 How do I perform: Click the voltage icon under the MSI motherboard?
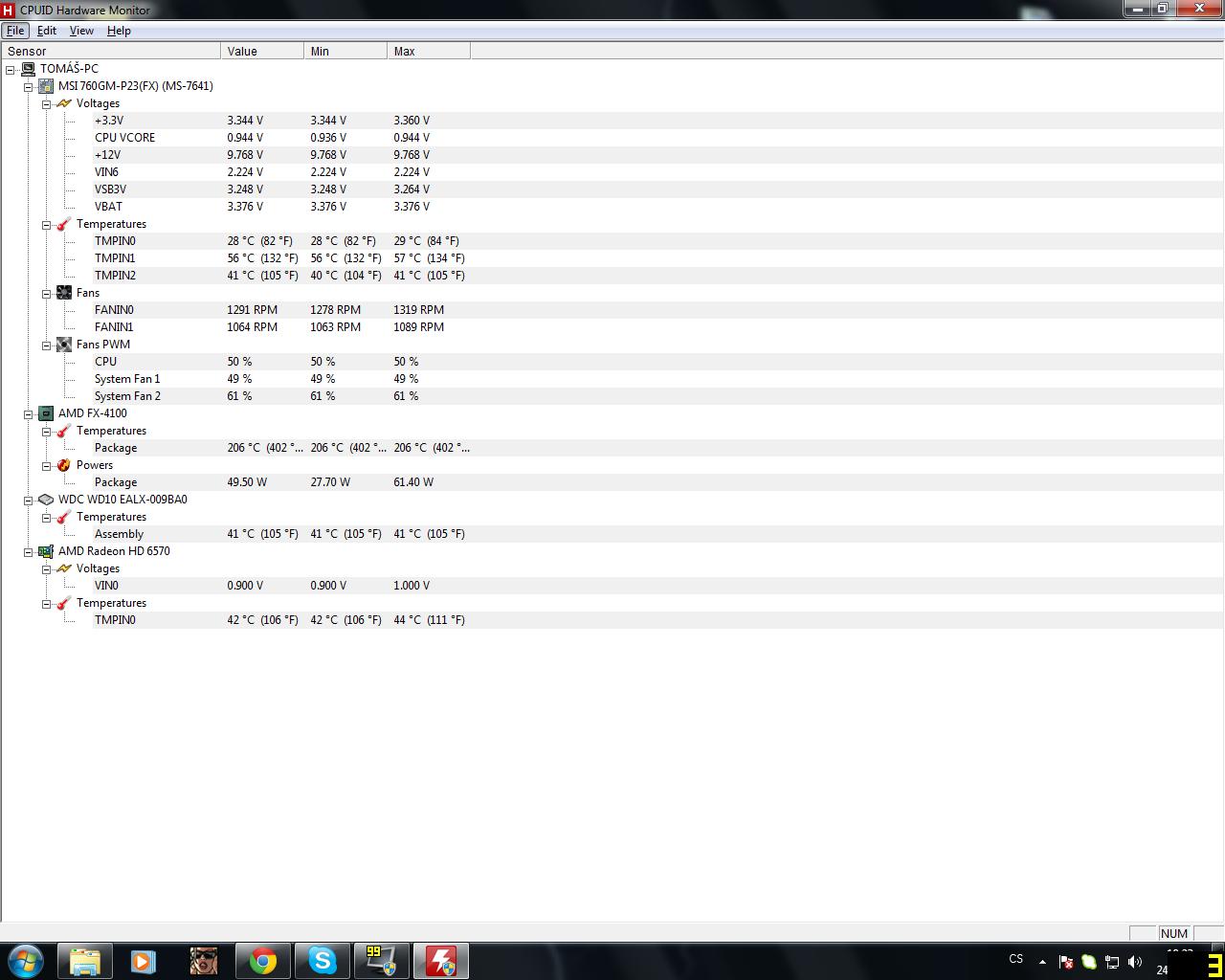64,103
